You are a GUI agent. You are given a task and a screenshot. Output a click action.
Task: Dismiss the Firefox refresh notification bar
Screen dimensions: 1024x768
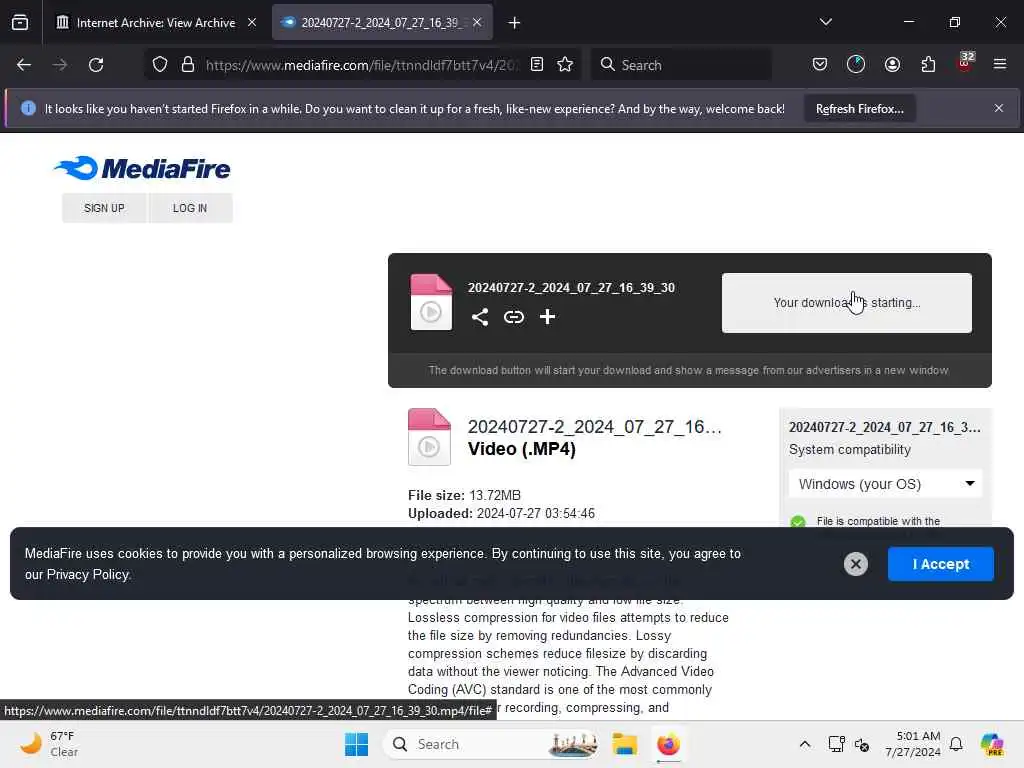pos(999,108)
